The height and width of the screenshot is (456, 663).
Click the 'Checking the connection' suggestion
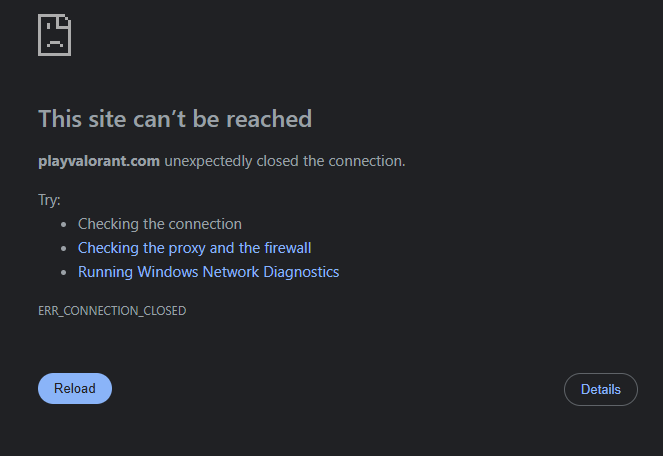point(160,224)
